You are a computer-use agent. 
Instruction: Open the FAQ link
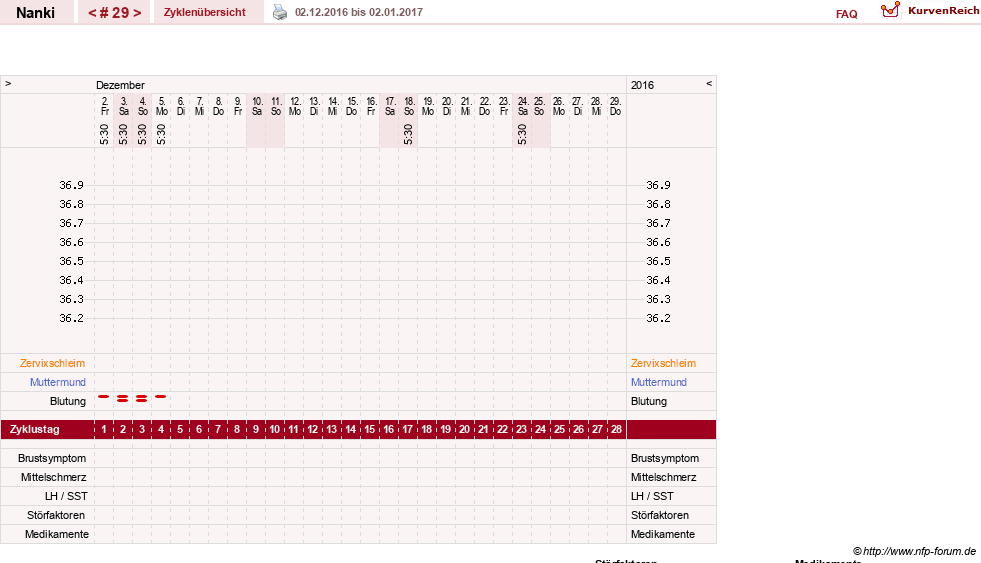[846, 14]
